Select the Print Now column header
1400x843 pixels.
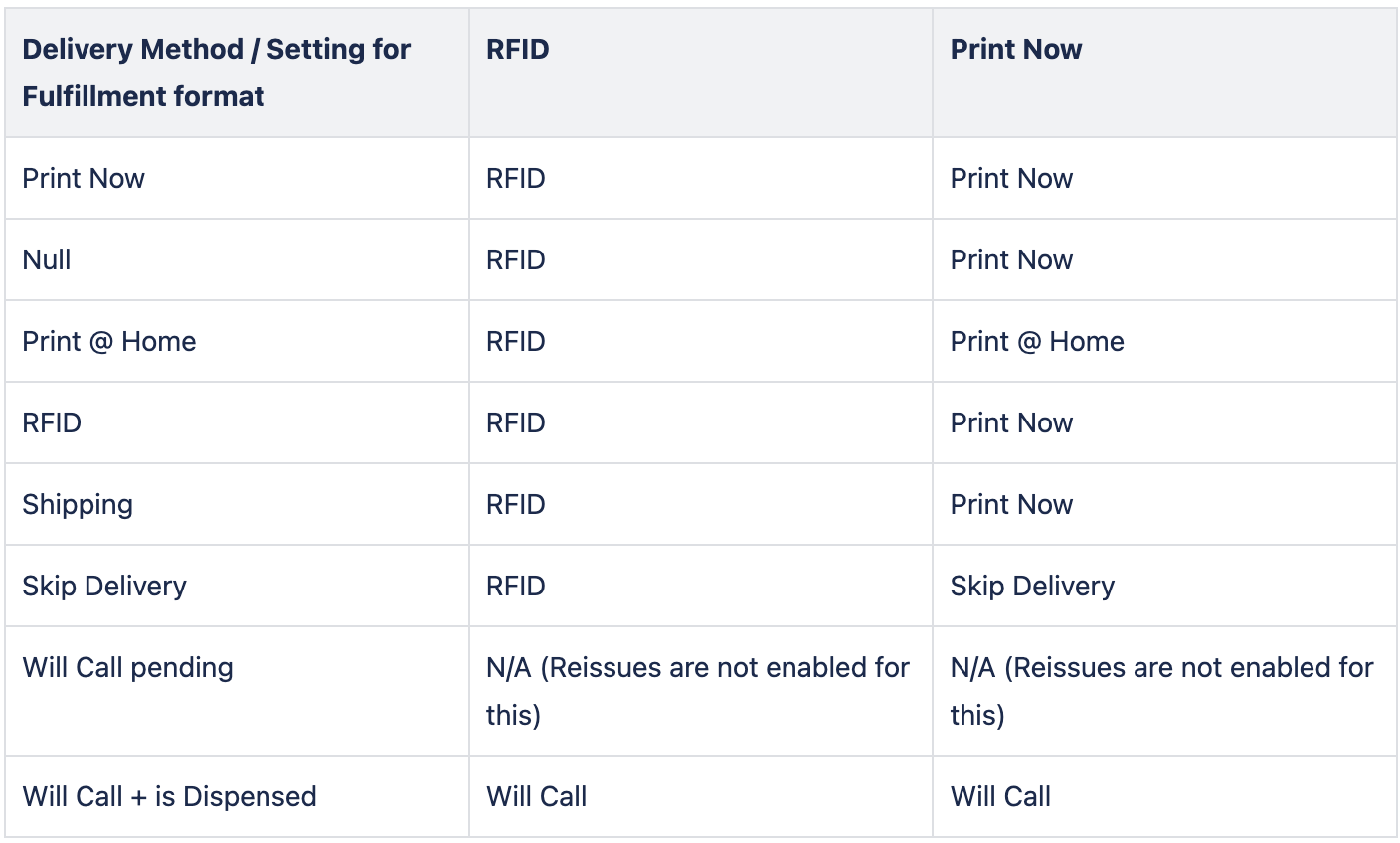1015,49
